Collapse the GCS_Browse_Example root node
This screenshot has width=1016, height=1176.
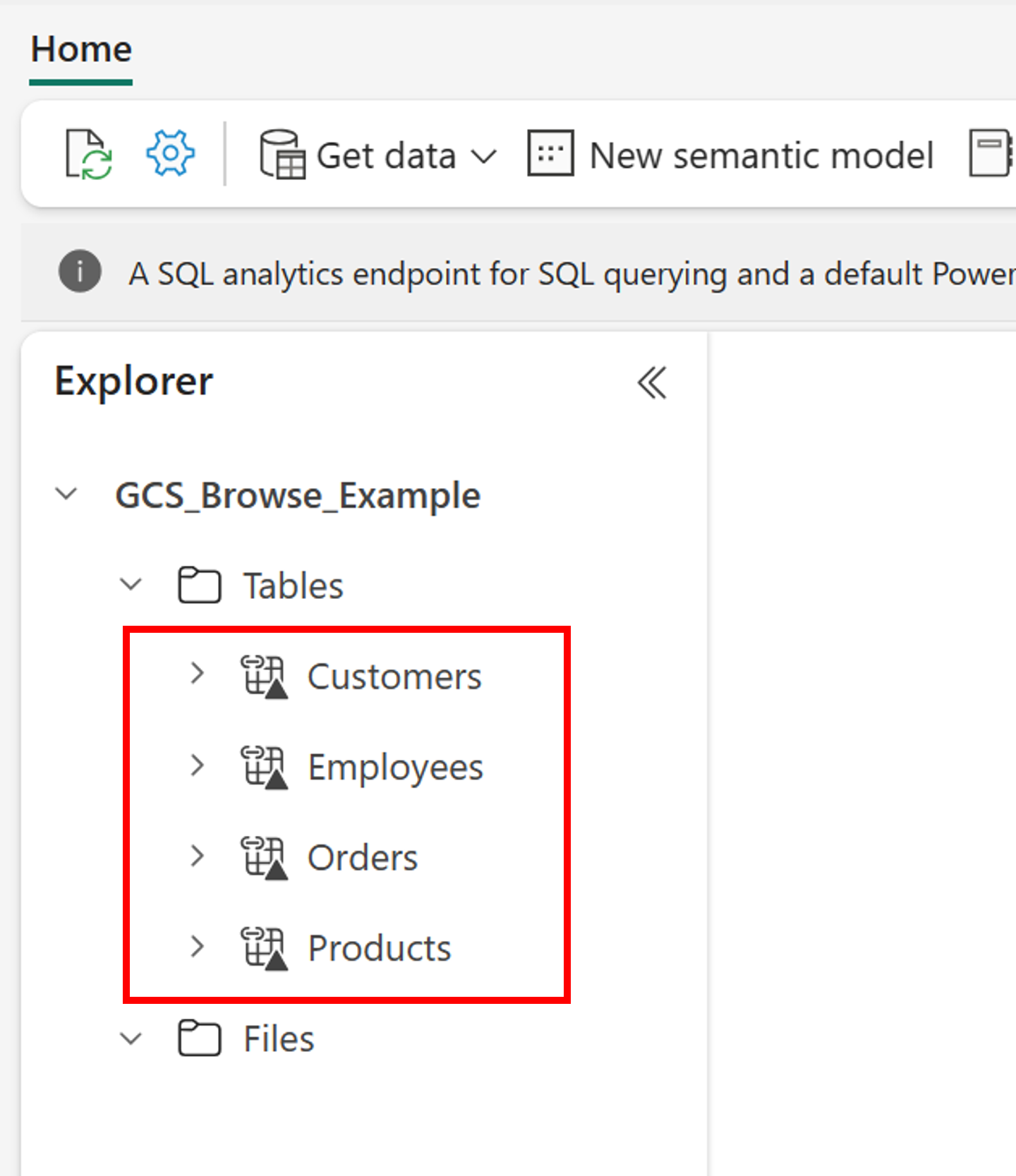(67, 494)
